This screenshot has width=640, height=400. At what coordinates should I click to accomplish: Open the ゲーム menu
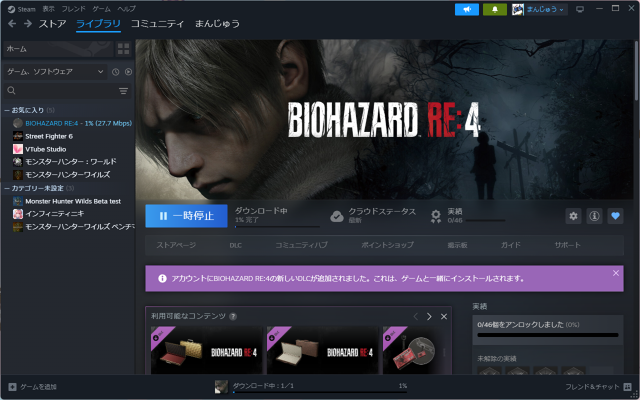pos(101,9)
